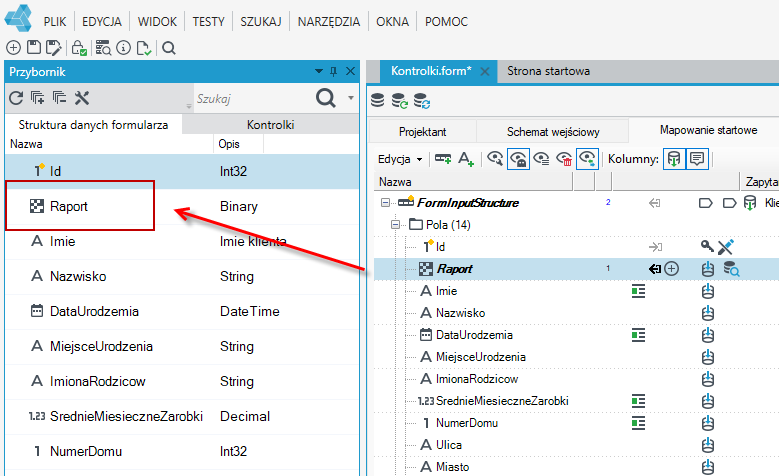
Task: Toggle the eye with list lines filter
Action: point(541,159)
